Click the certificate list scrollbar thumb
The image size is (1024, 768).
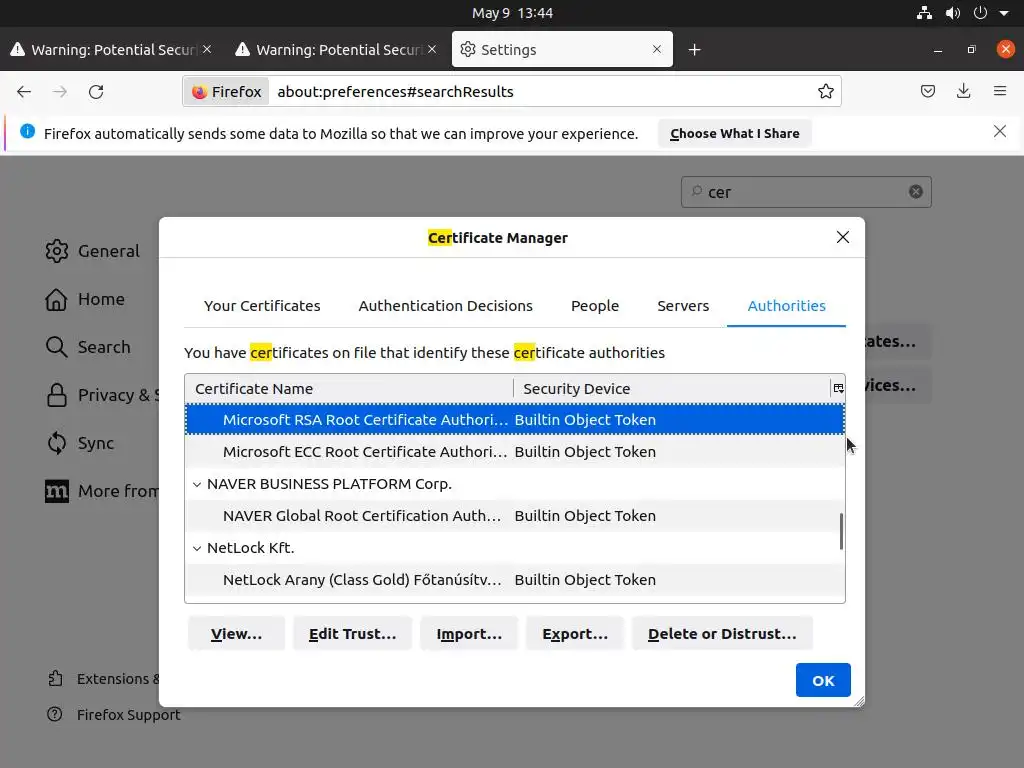point(841,531)
